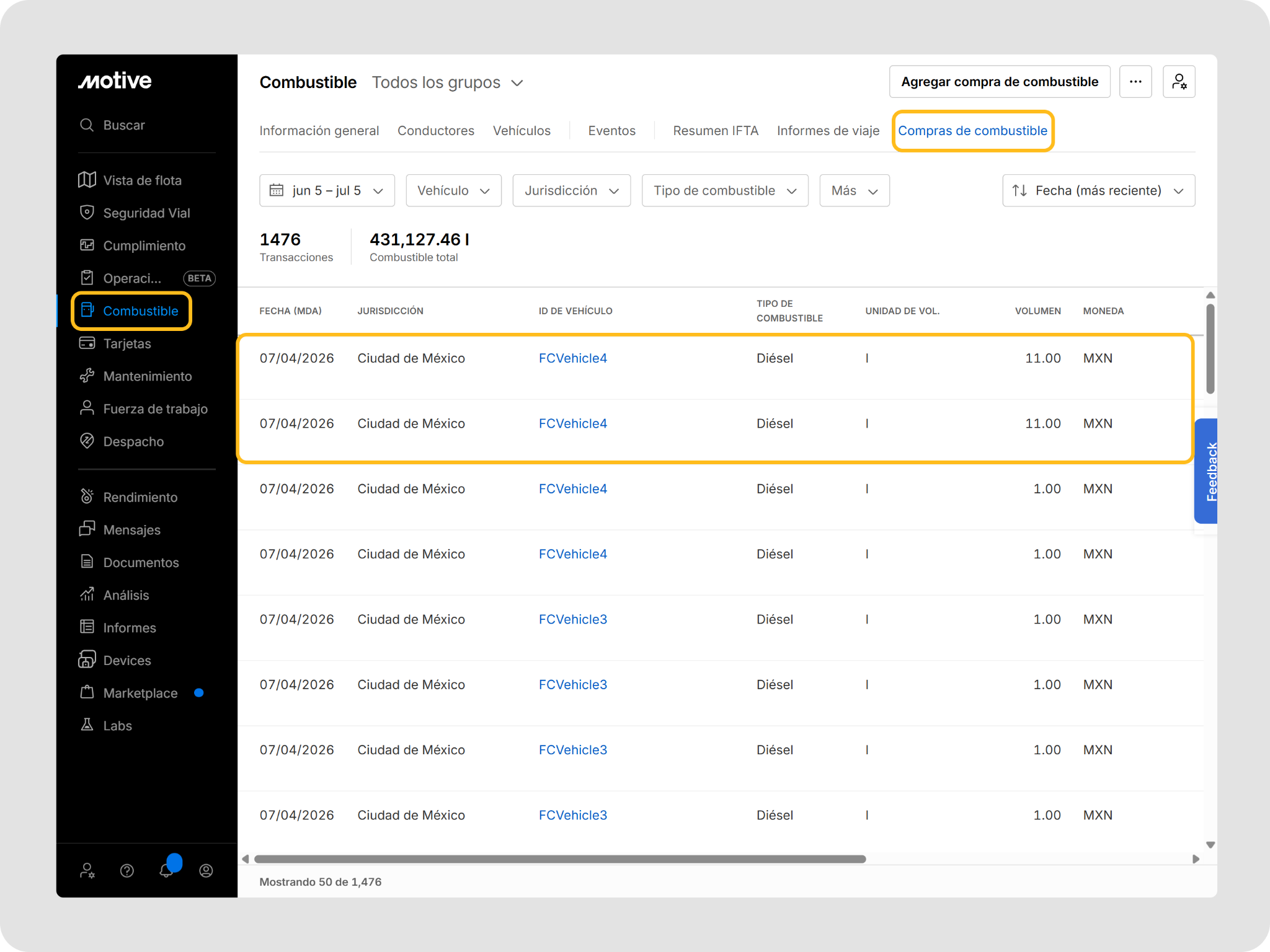Image resolution: width=1270 pixels, height=952 pixels.
Task: Switch to Eventos tab
Action: [x=611, y=131]
